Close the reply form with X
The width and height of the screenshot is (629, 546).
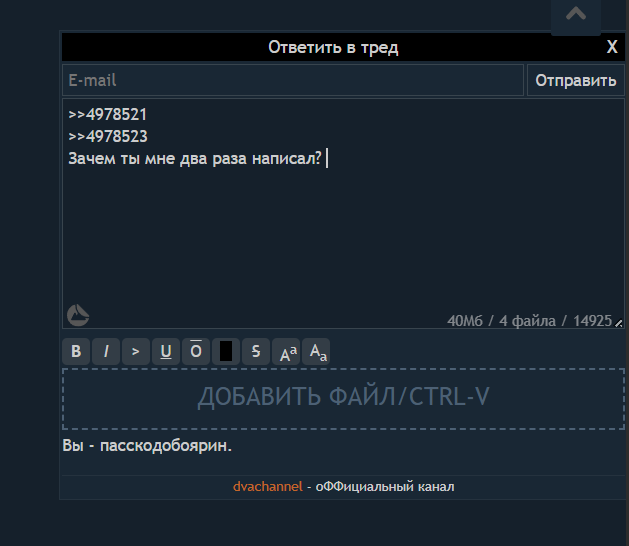pyautogui.click(x=612, y=47)
